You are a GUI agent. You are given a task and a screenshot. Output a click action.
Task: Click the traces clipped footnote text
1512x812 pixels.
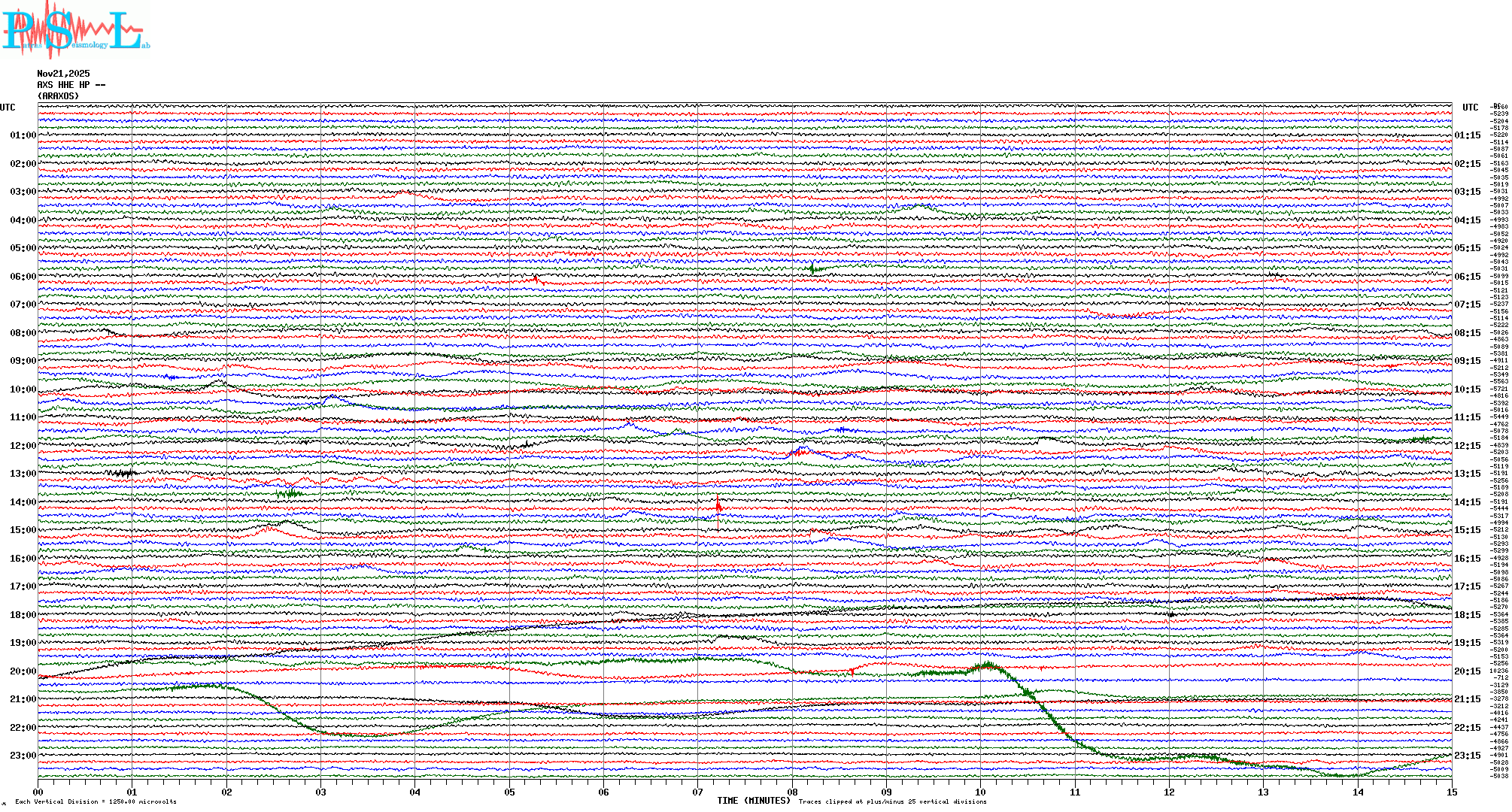click(892, 801)
